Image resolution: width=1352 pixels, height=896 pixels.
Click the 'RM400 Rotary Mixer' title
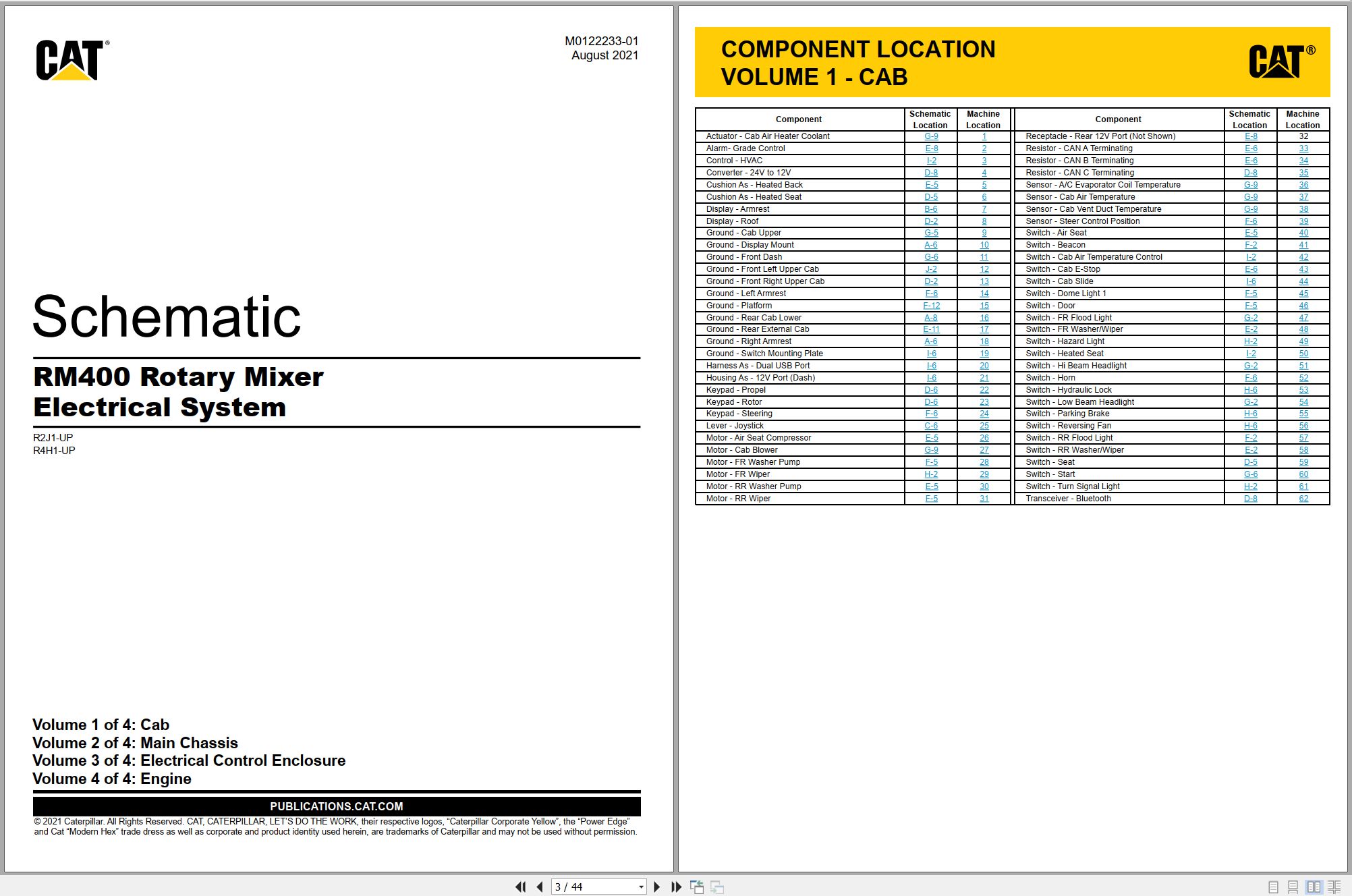[x=178, y=376]
